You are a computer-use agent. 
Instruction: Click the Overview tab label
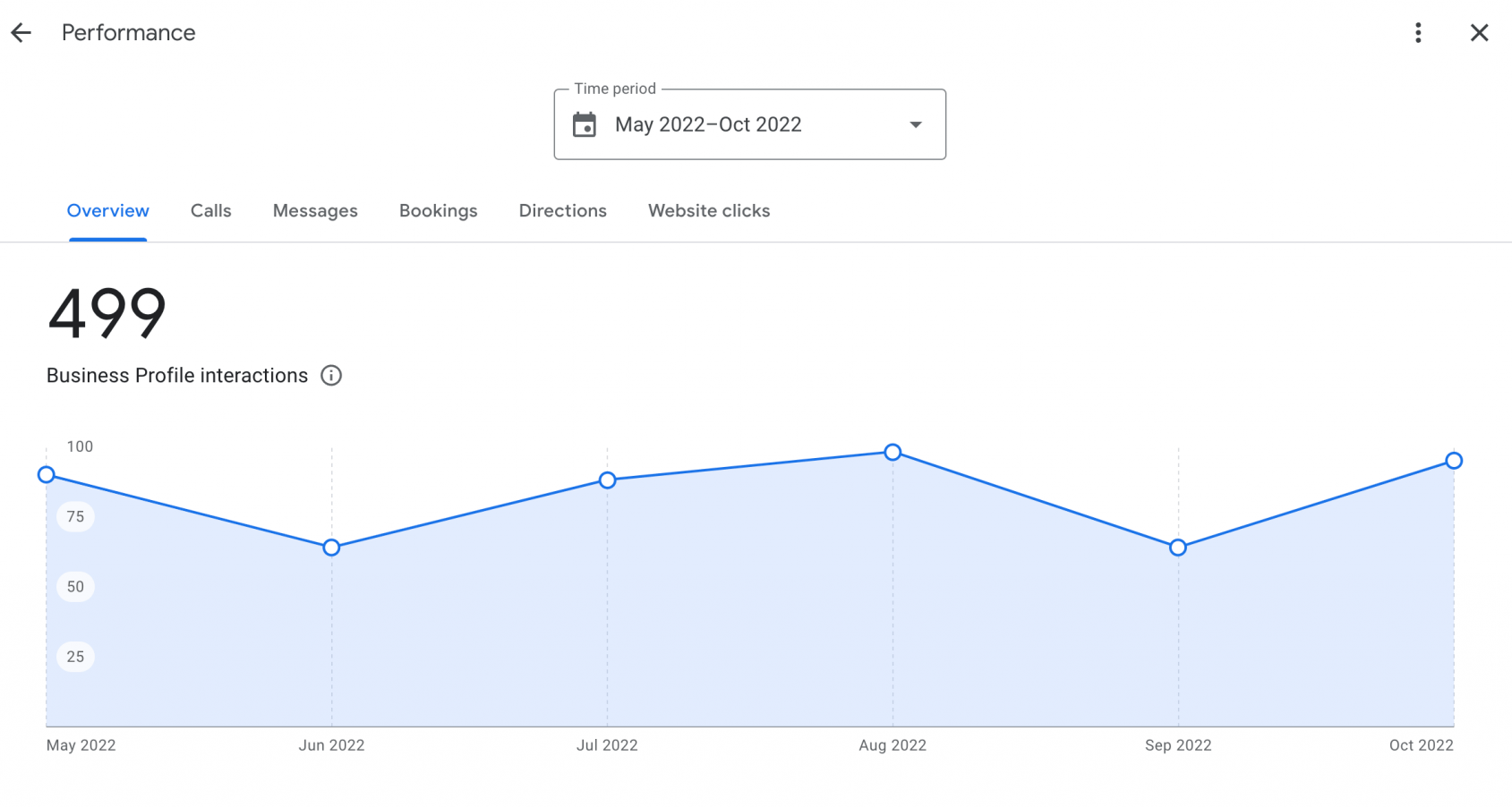tap(107, 210)
